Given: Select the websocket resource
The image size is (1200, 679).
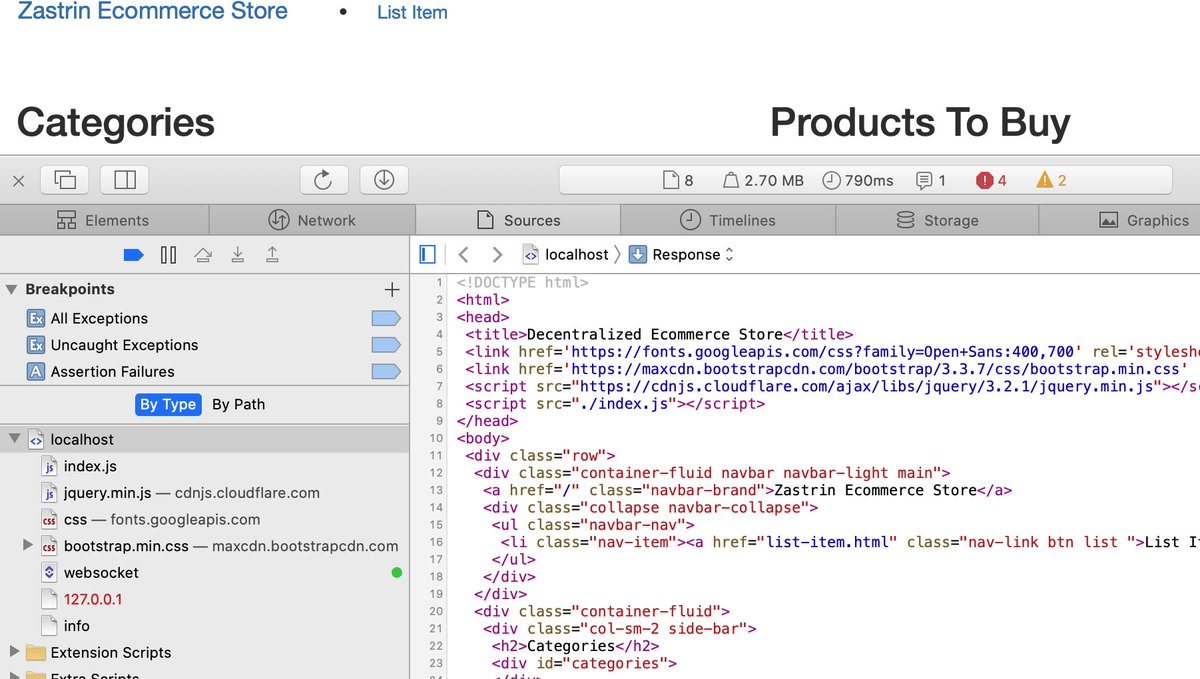Looking at the screenshot, I should click(x=204, y=573).
